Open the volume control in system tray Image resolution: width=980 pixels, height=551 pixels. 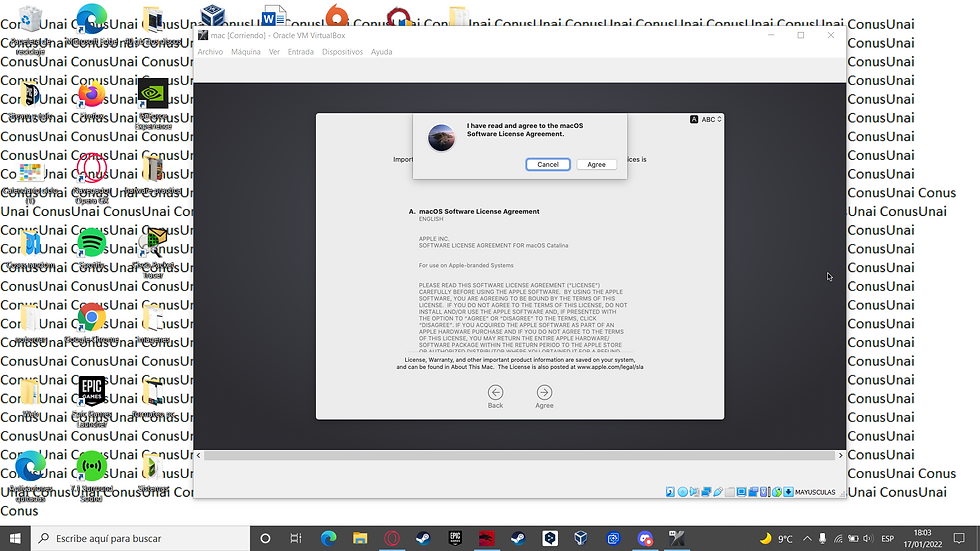point(868,539)
